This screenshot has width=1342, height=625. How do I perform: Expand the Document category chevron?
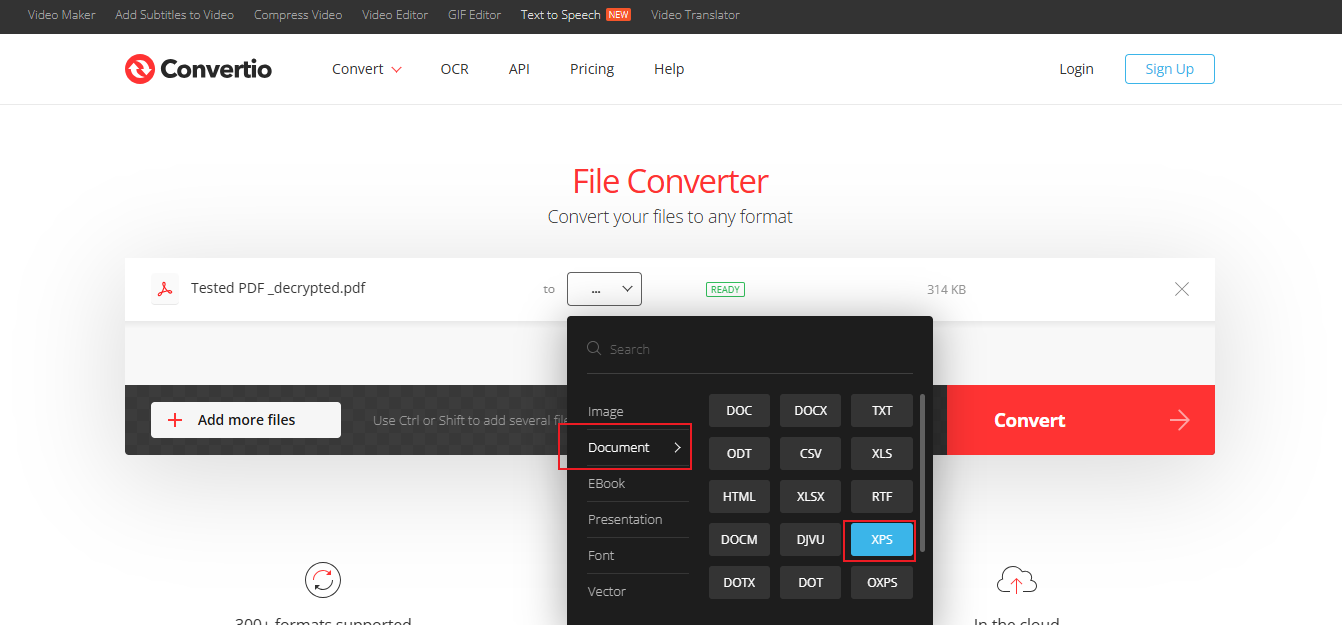point(677,447)
